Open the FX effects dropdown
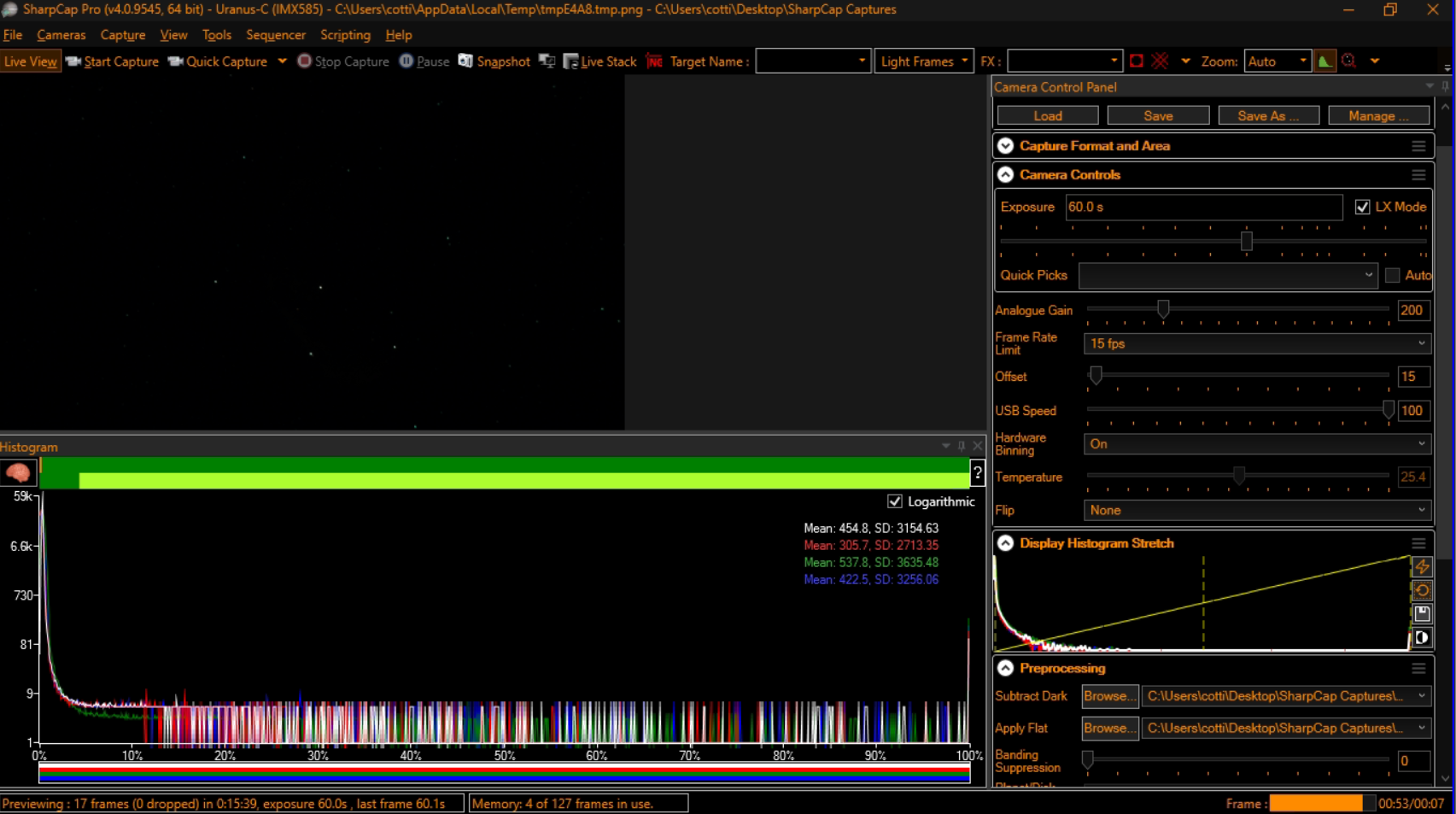 [x=1064, y=61]
